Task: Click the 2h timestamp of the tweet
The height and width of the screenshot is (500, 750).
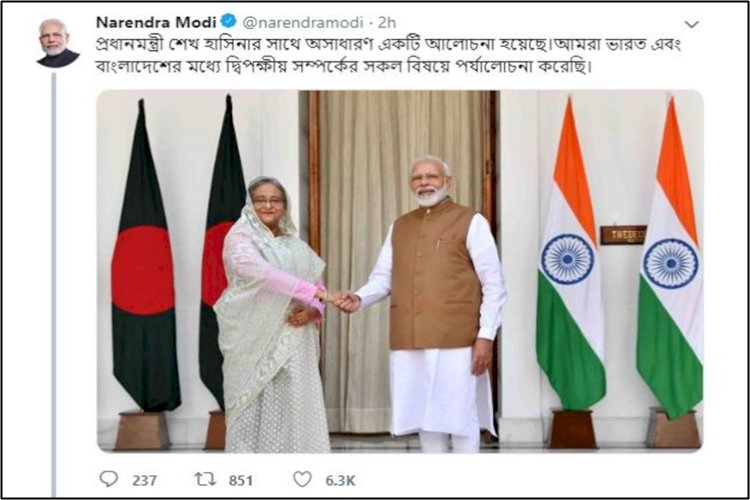Action: click(x=387, y=22)
